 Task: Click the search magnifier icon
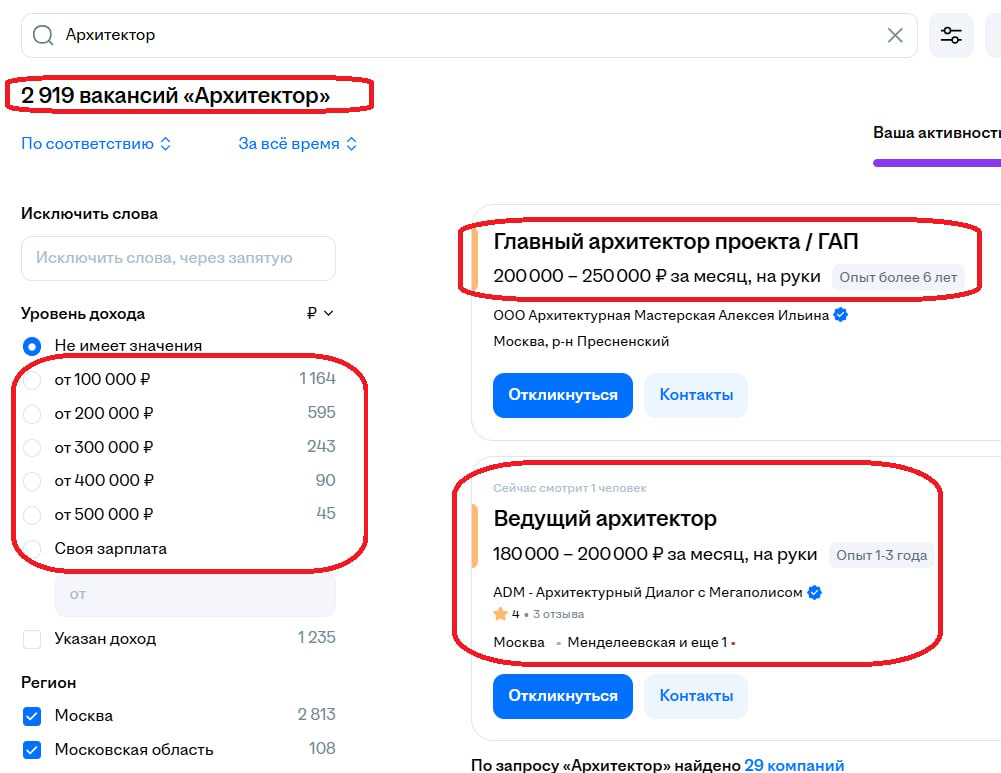(43, 35)
